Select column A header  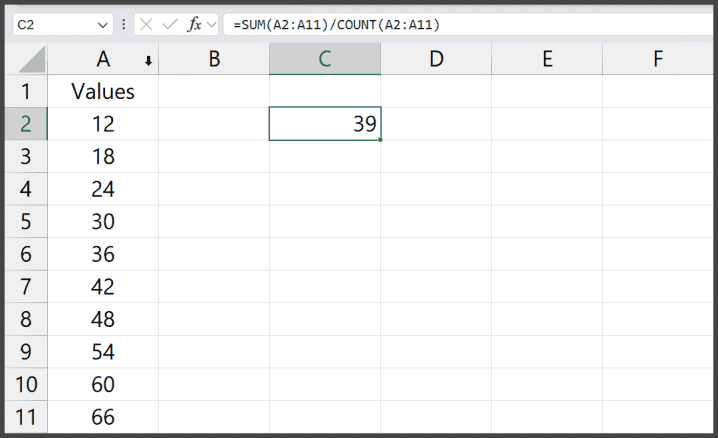(102, 59)
